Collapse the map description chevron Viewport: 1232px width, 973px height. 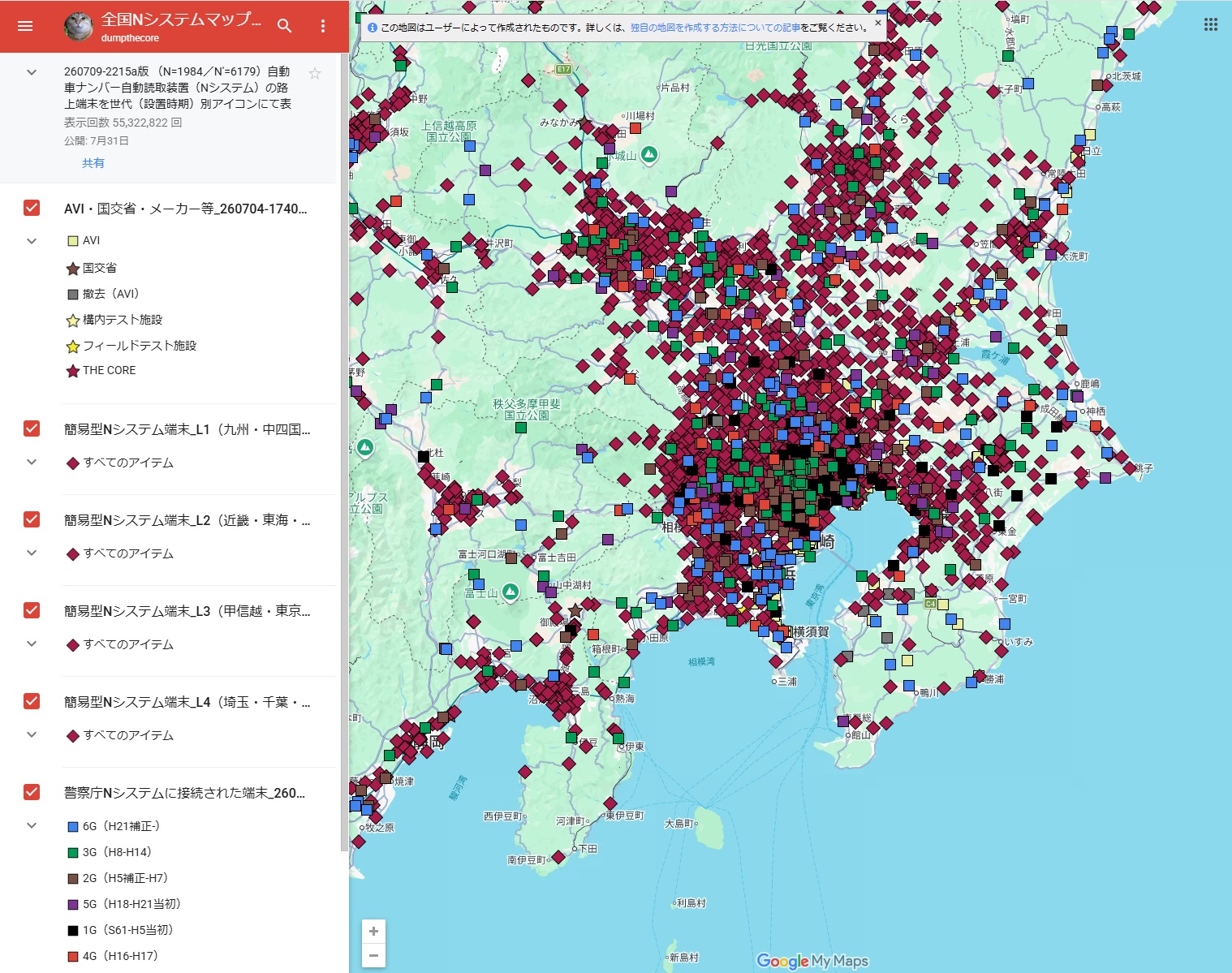[x=32, y=72]
